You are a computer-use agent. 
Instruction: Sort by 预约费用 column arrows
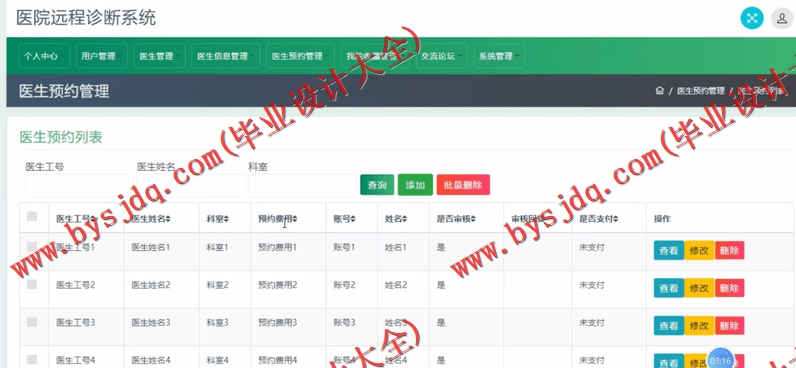tap(294, 219)
